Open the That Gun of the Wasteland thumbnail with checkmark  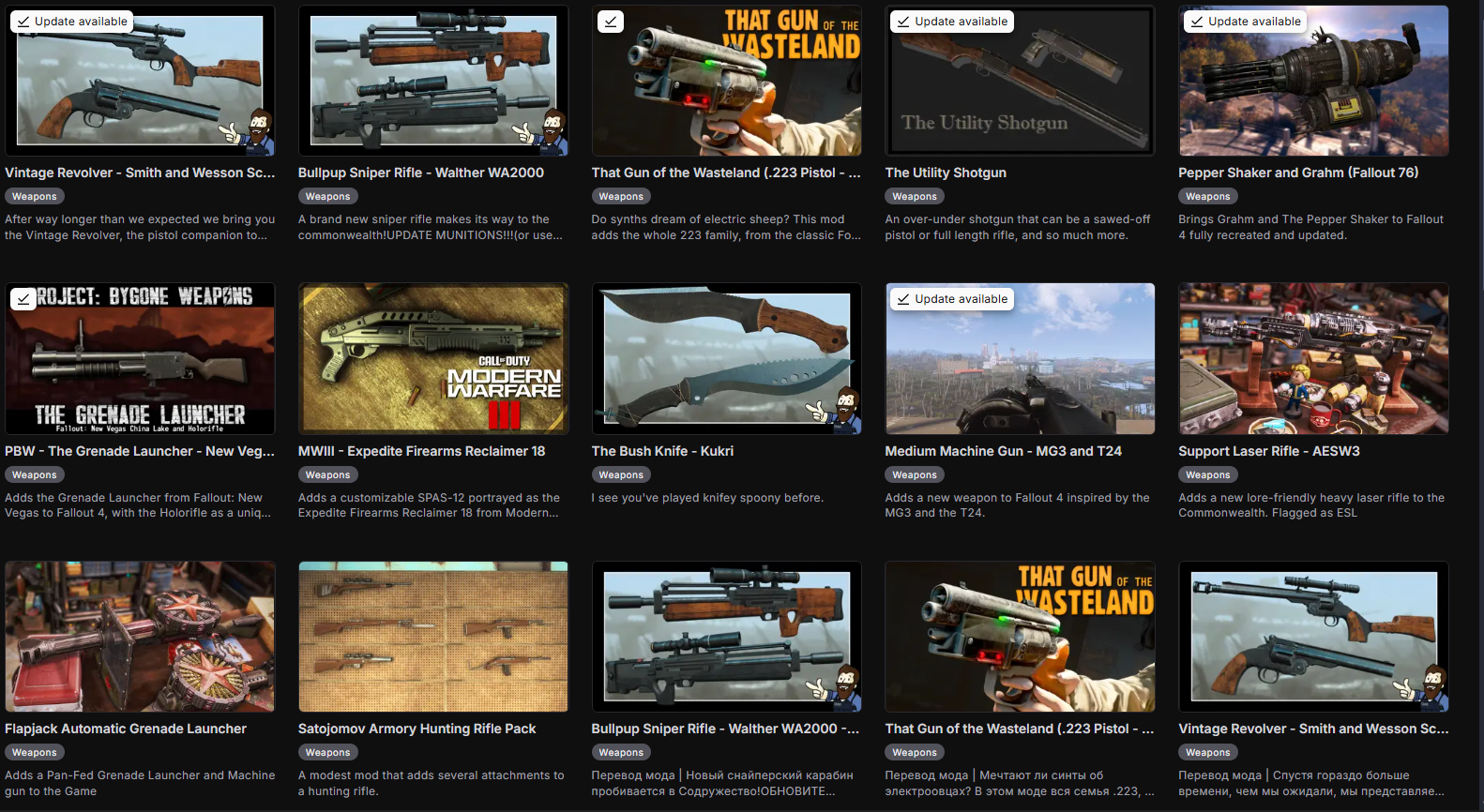point(727,81)
